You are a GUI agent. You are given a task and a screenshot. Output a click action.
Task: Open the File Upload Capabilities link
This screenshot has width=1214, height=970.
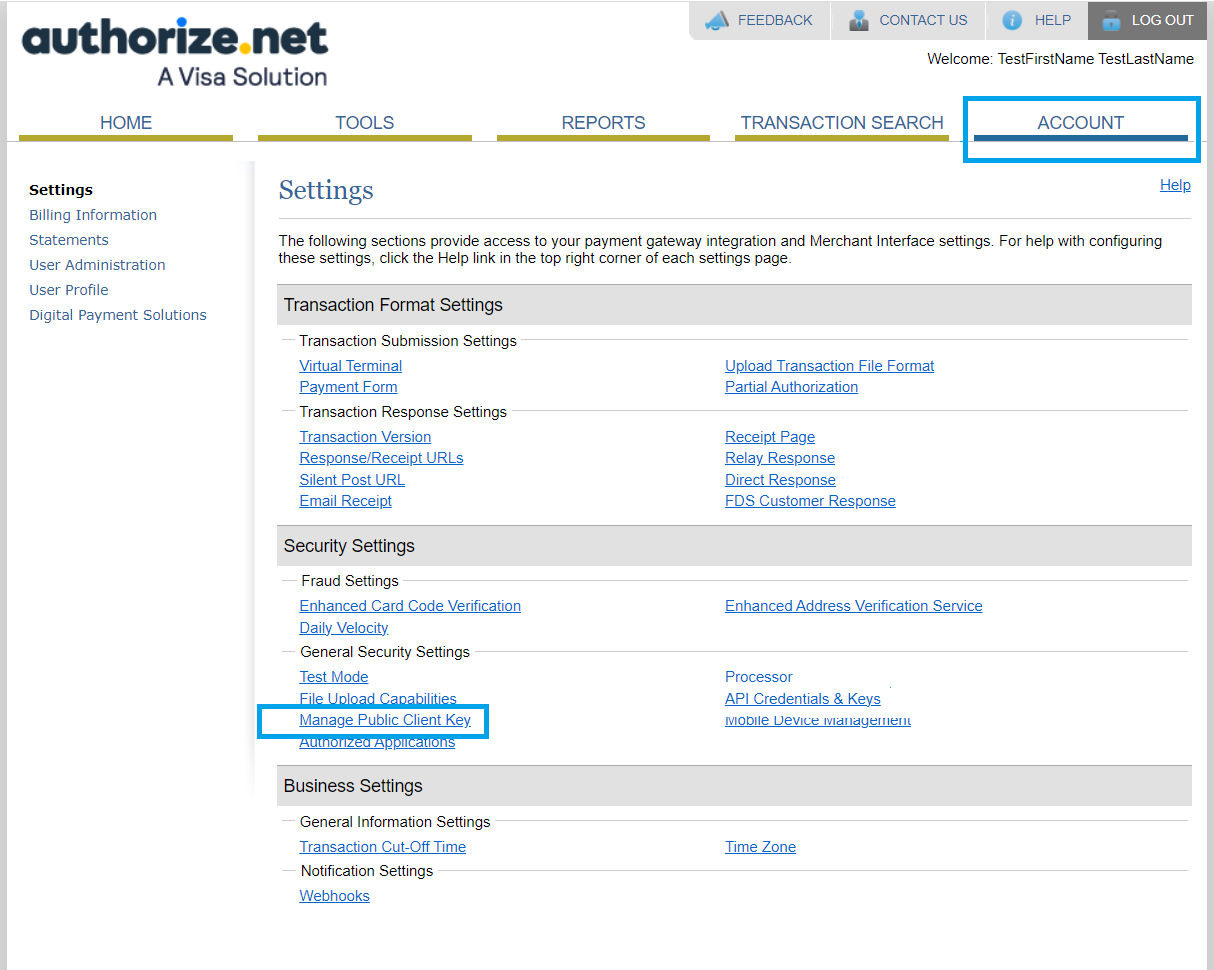click(378, 699)
